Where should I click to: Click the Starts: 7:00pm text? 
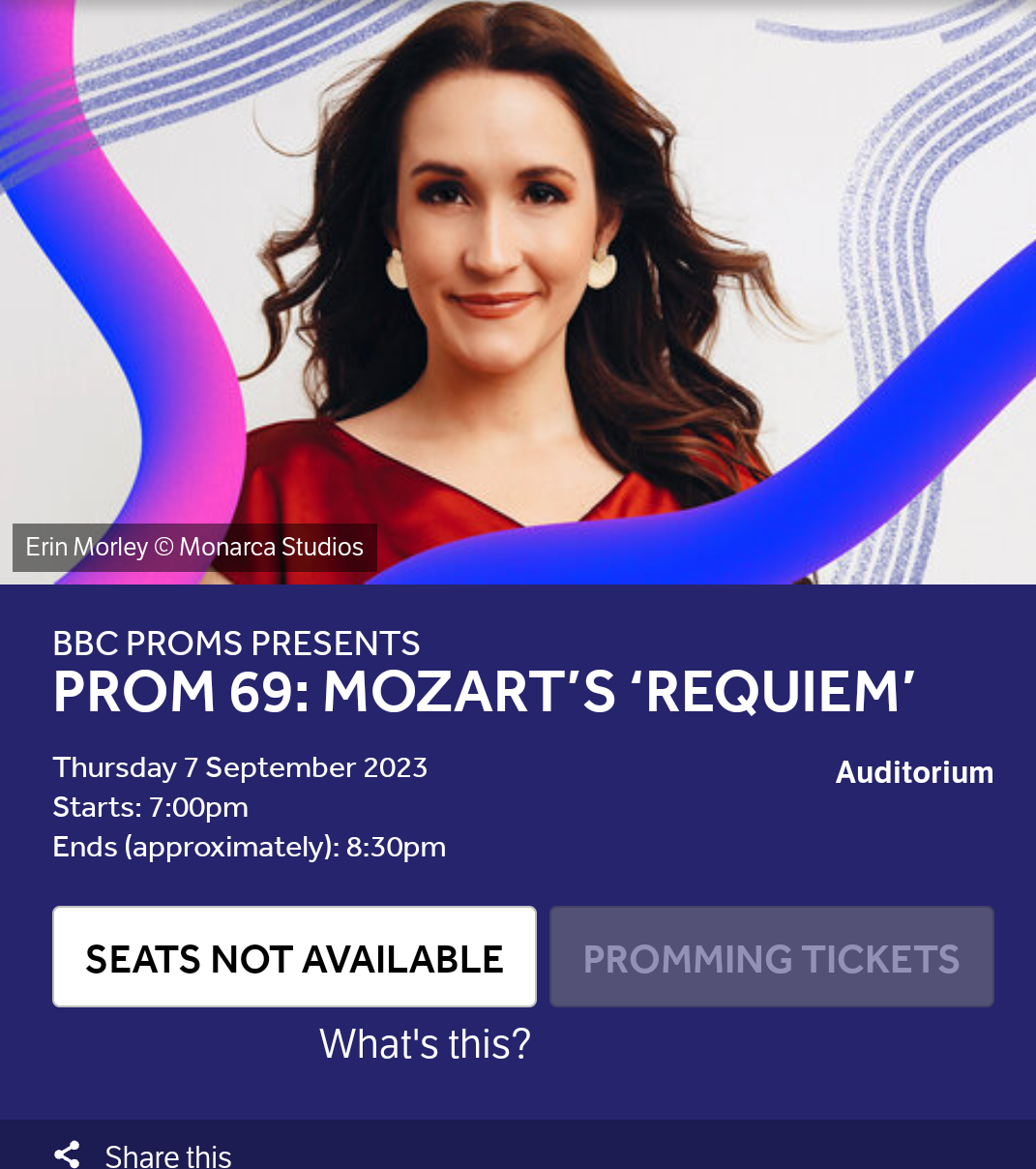pos(150,807)
